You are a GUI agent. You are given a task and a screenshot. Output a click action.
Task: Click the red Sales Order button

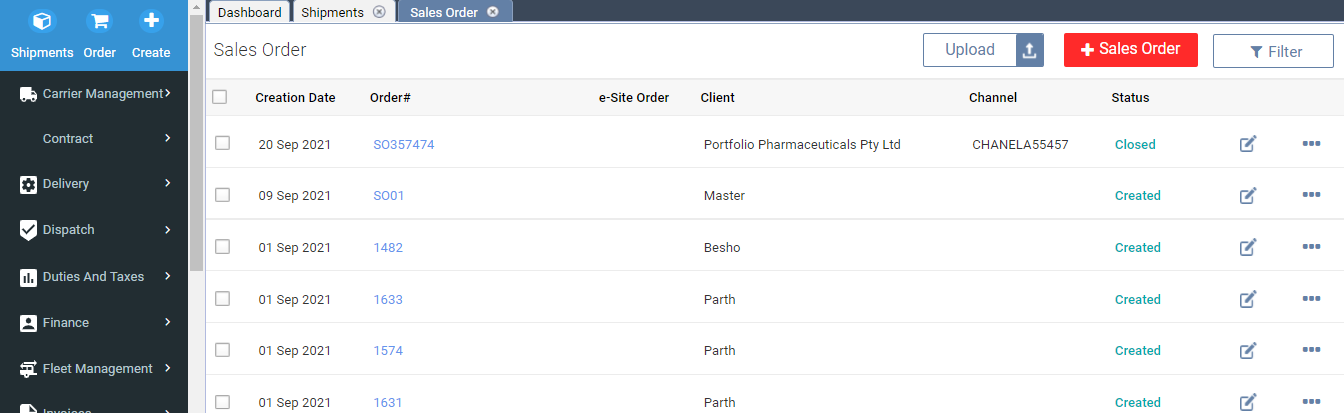pos(1130,49)
